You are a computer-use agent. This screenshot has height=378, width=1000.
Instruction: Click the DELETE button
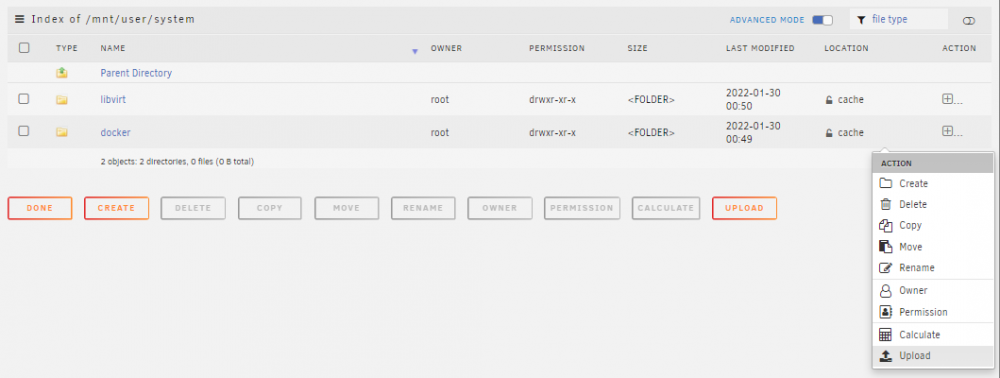pyautogui.click(x=193, y=208)
